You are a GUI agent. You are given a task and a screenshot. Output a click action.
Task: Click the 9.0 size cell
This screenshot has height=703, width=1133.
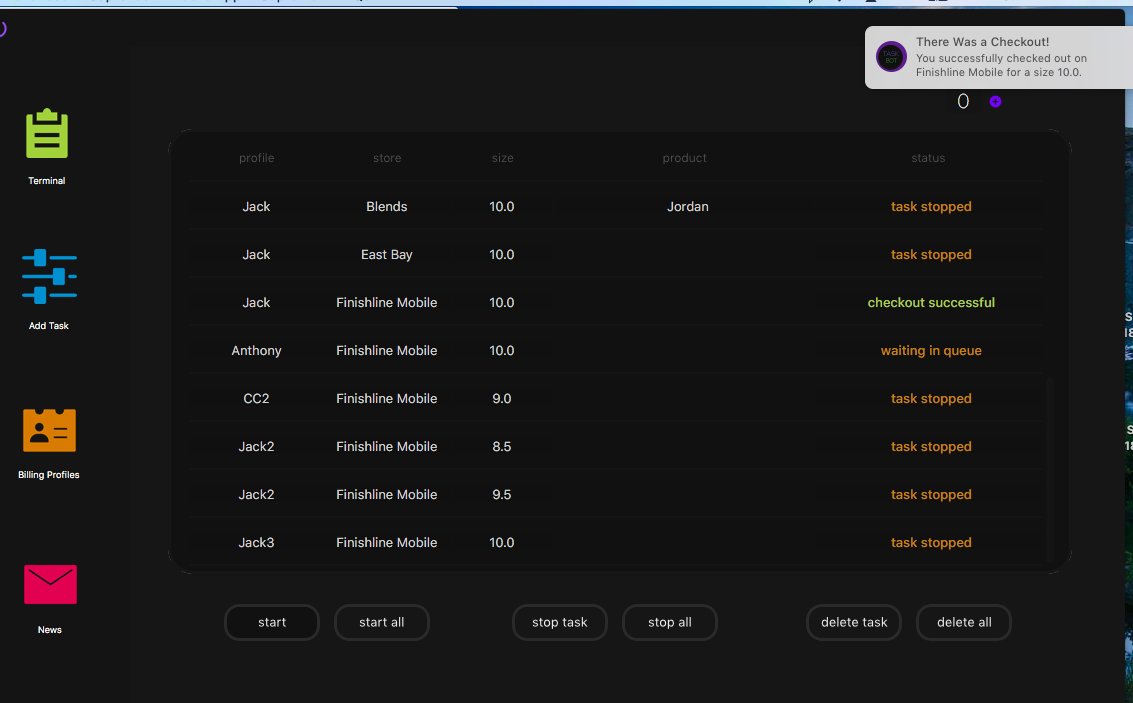tap(501, 399)
